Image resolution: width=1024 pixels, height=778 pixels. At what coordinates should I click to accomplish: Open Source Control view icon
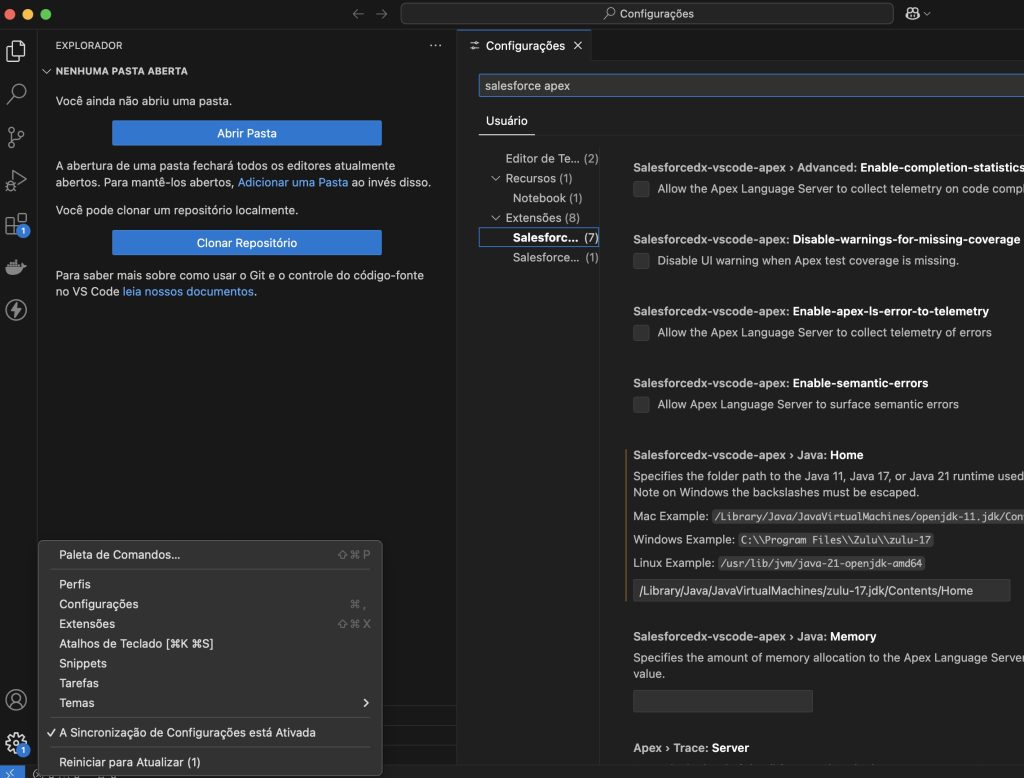coord(16,137)
